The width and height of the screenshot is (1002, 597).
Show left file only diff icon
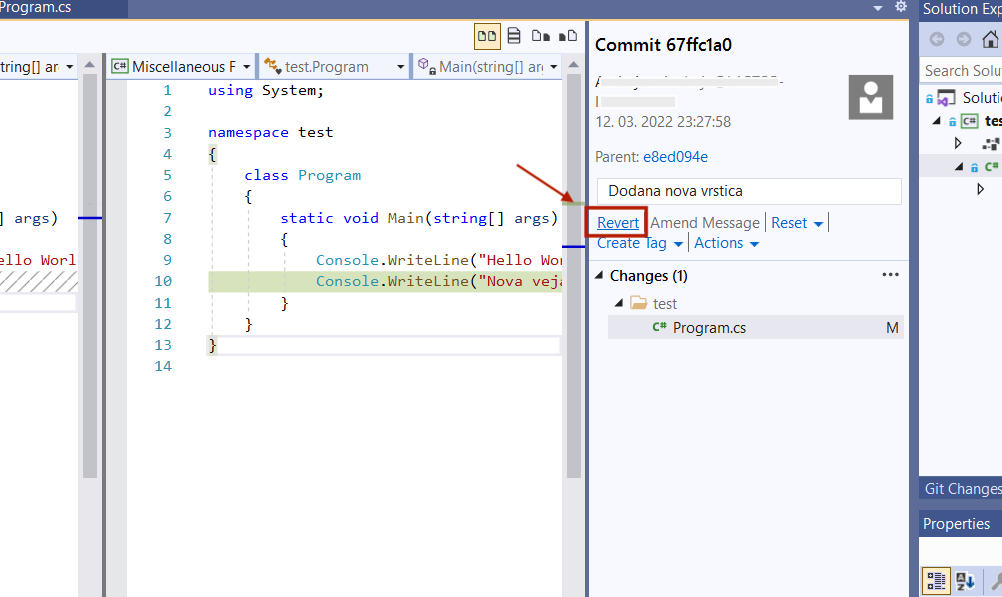pos(541,36)
